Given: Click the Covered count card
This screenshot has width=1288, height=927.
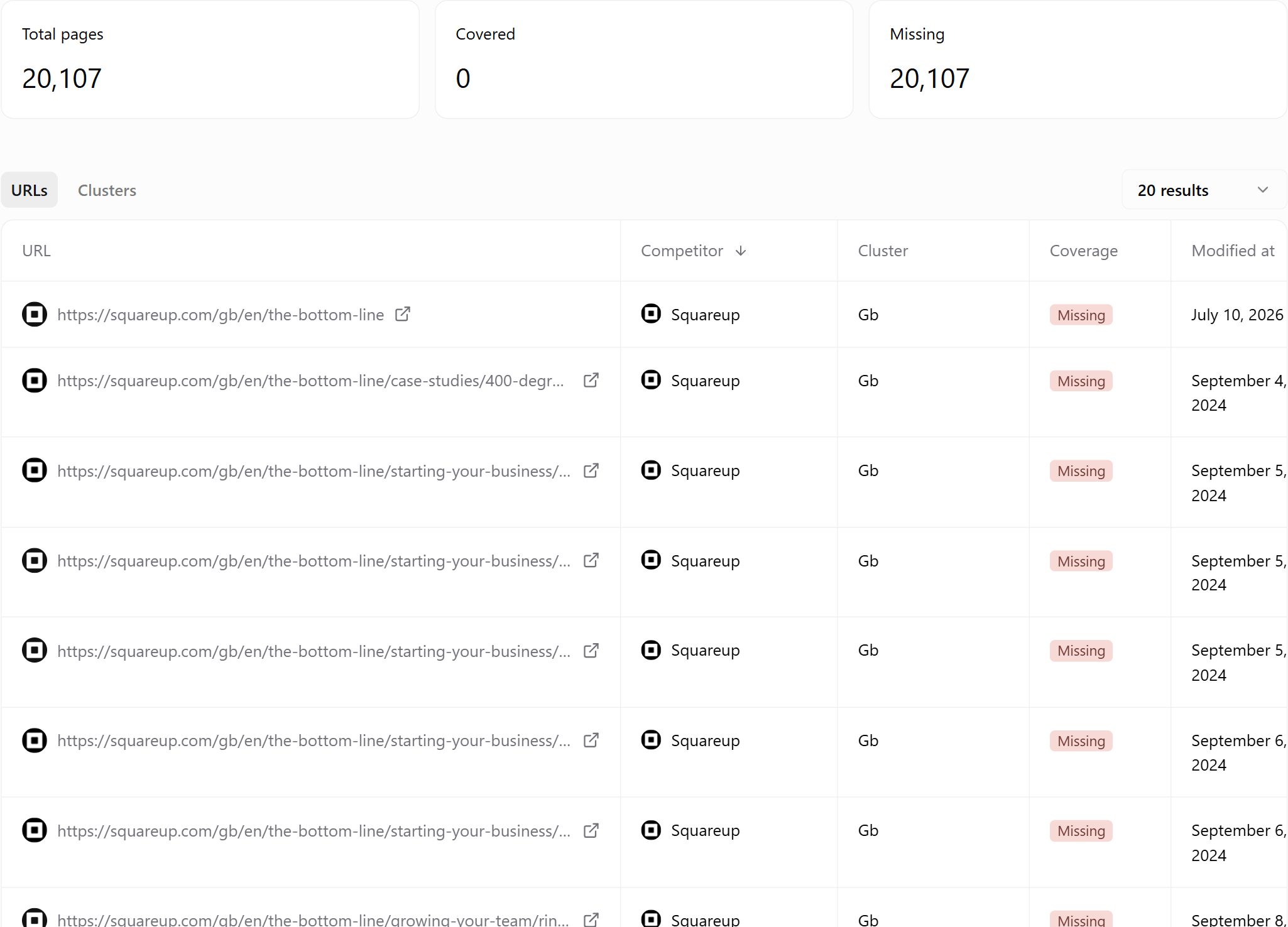Looking at the screenshot, I should click(644, 60).
